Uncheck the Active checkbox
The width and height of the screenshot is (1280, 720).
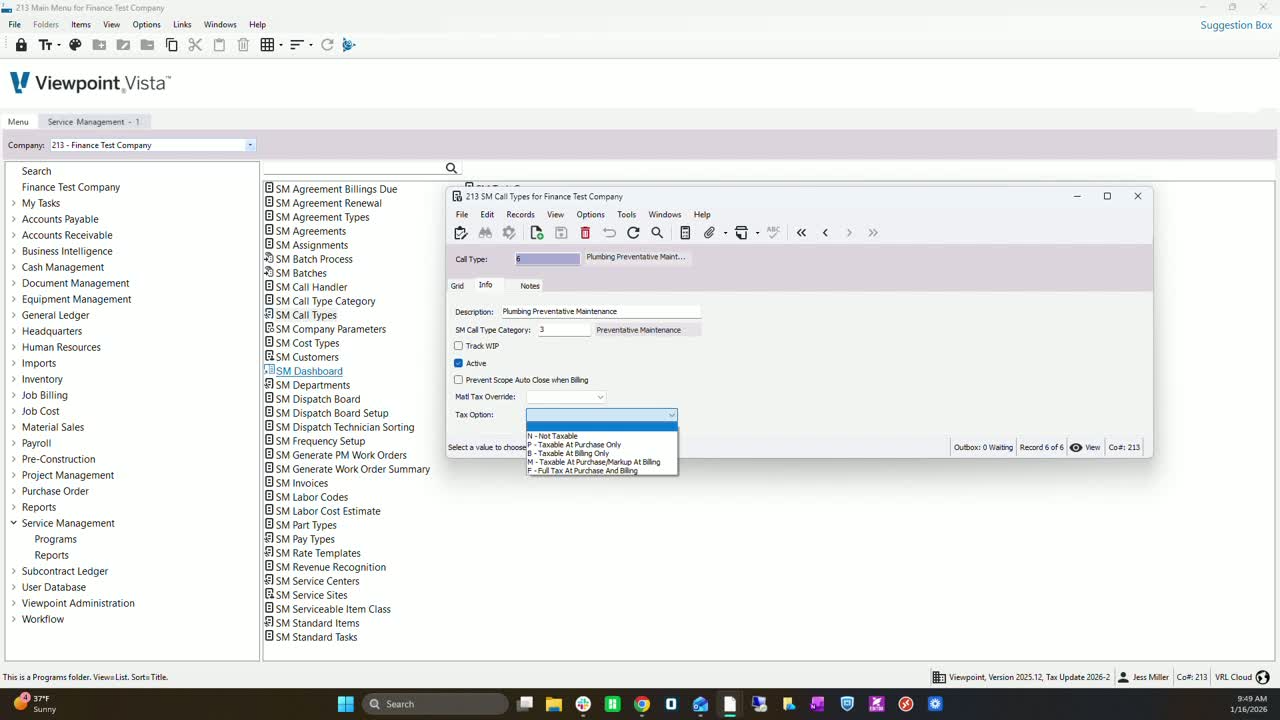pyautogui.click(x=459, y=363)
